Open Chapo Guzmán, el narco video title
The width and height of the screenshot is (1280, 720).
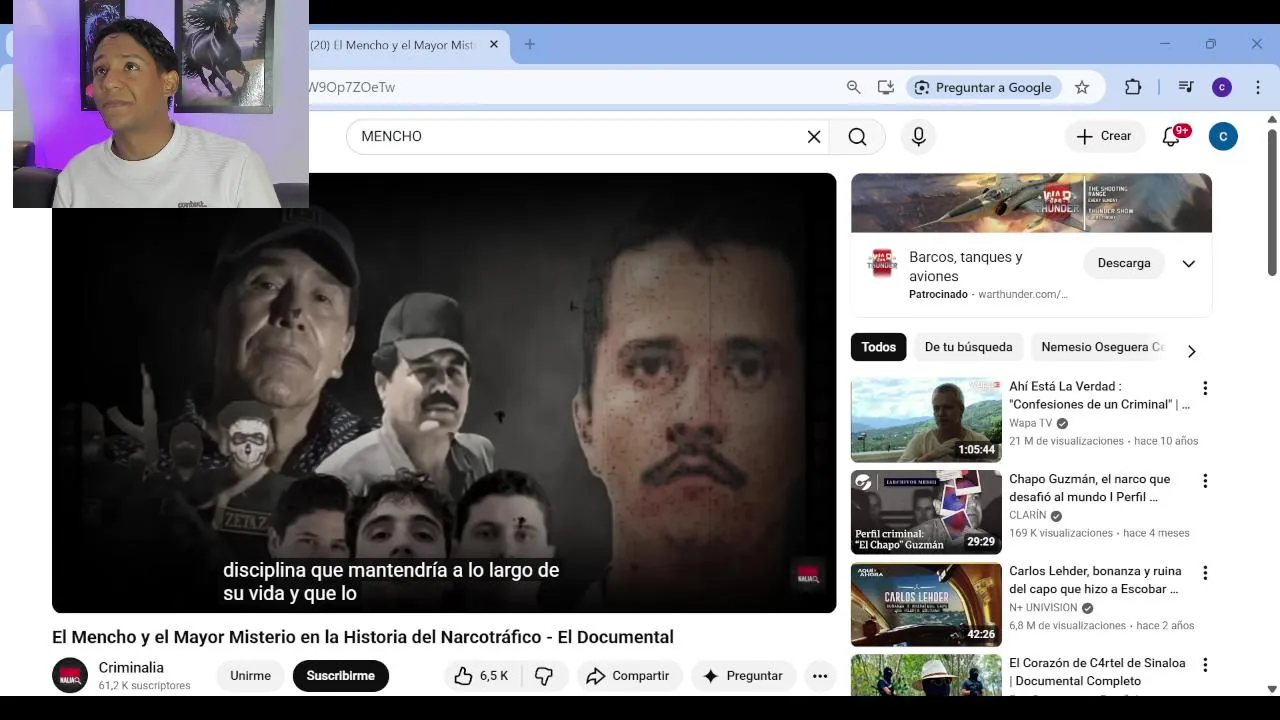pyautogui.click(x=1089, y=488)
